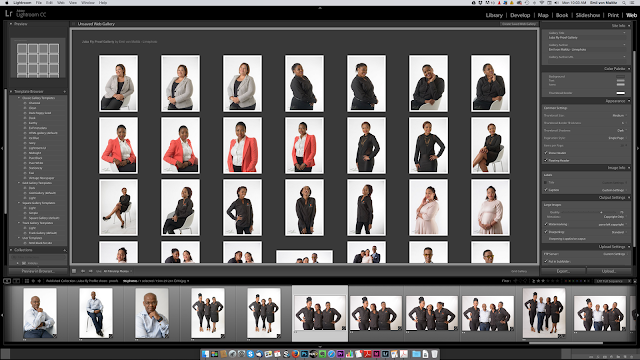Screen dimensions: 640x360
Task: Open Trash in the Dock
Action: 434,354
